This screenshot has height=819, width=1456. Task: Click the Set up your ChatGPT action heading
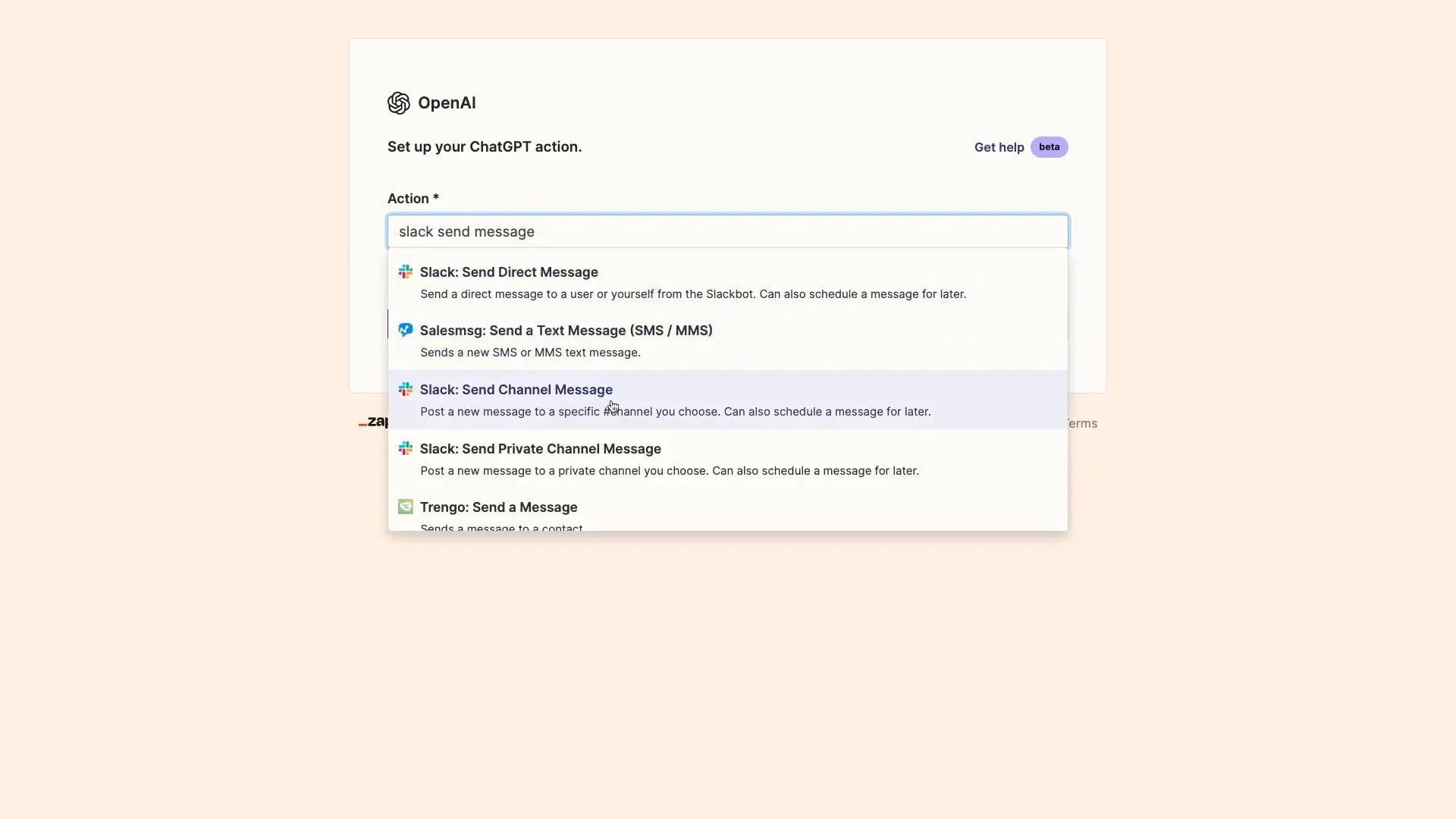point(485,146)
